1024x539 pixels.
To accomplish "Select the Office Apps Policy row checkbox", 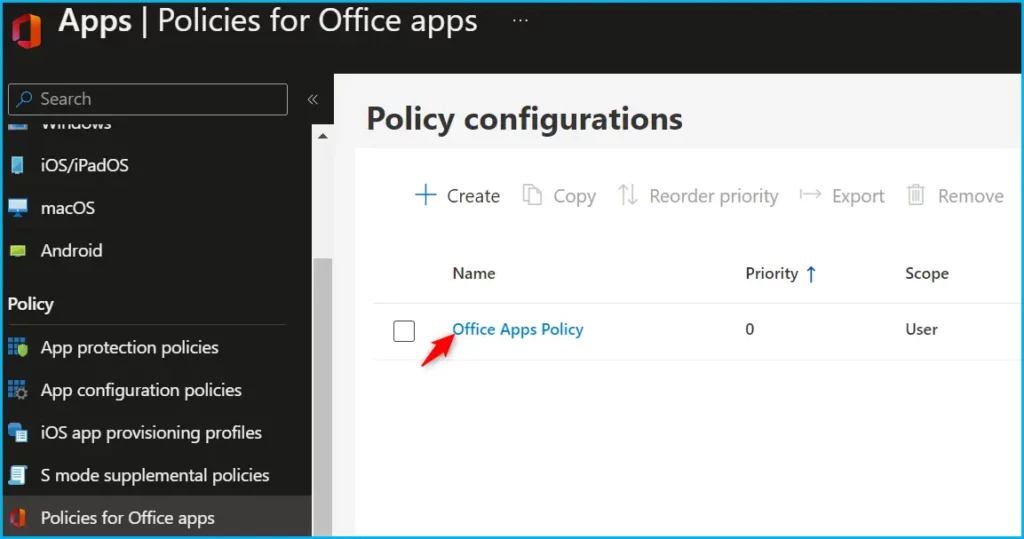I will point(404,331).
